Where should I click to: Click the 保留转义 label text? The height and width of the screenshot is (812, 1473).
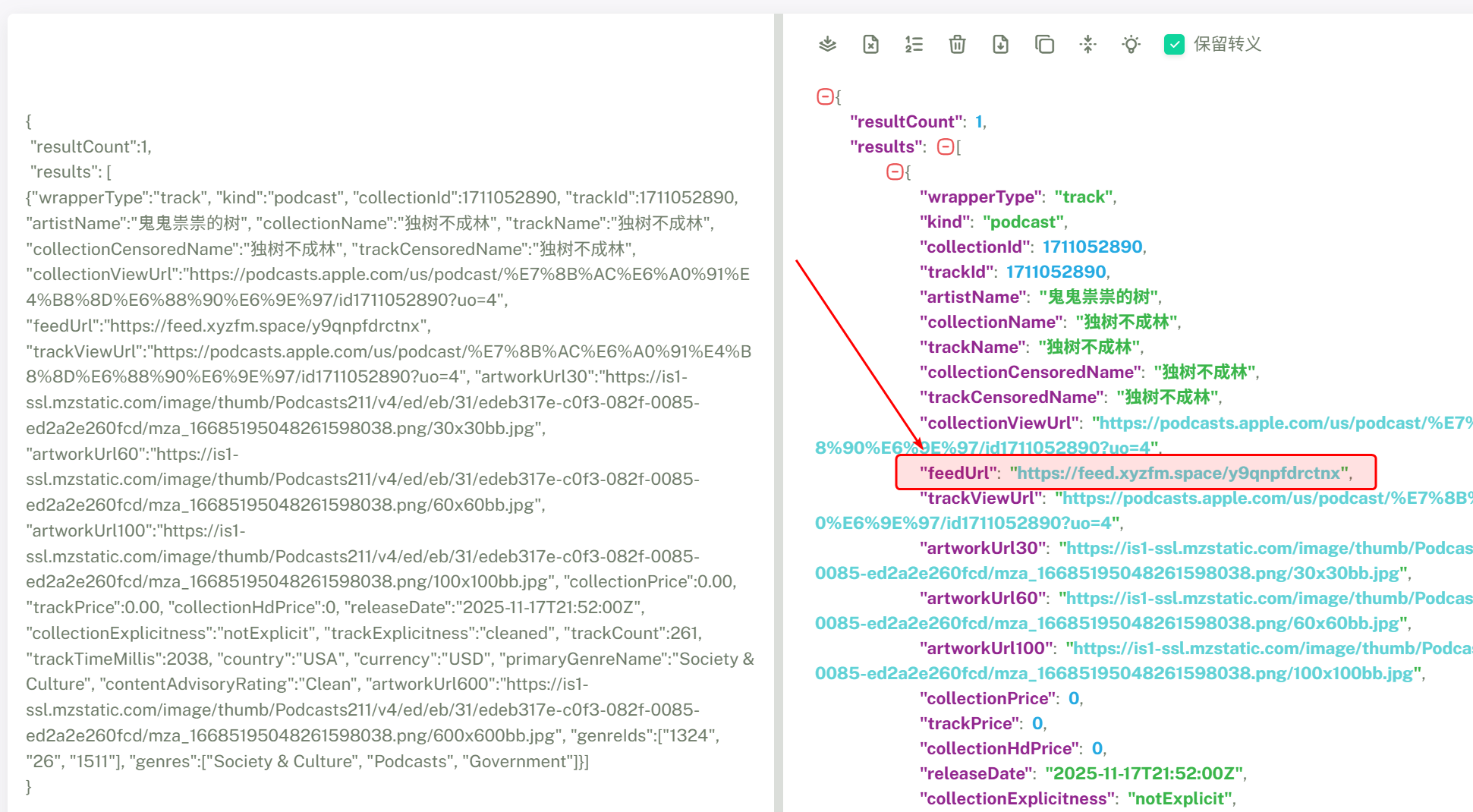(x=1227, y=44)
